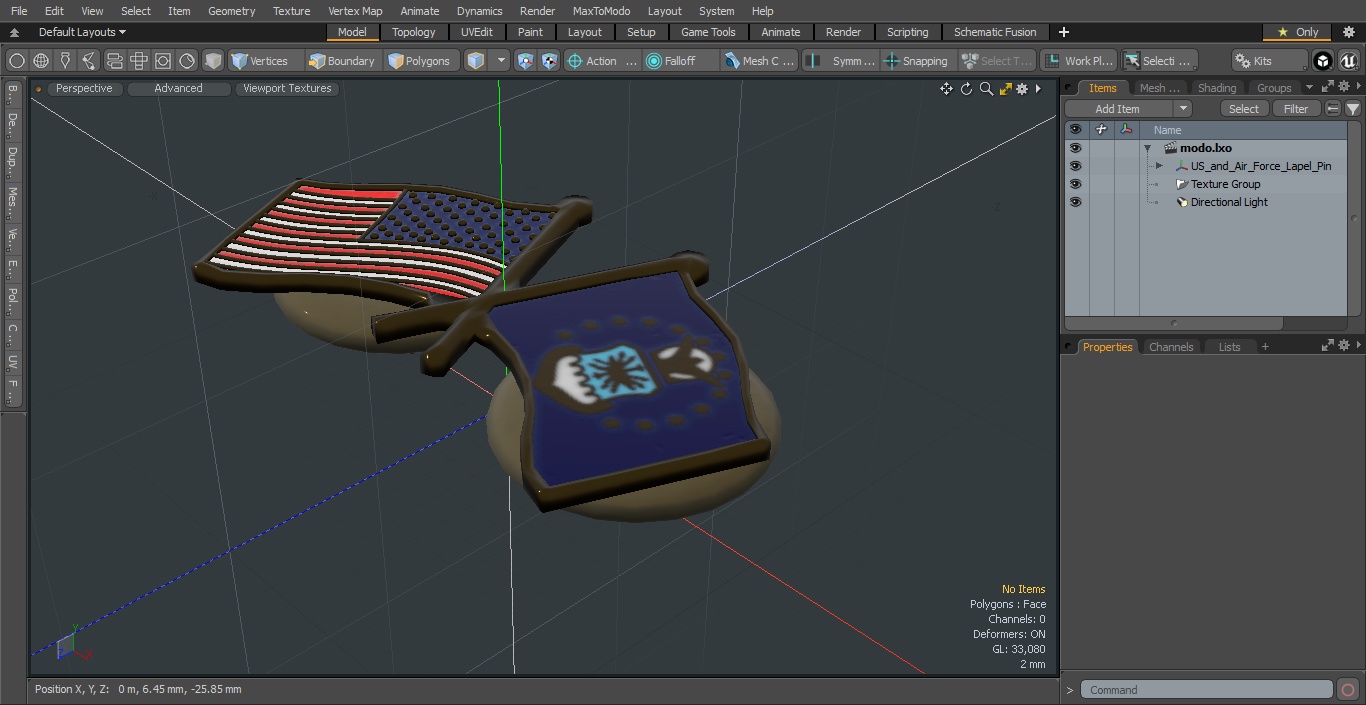
Task: Hide the Directional Light item
Action: click(x=1075, y=202)
